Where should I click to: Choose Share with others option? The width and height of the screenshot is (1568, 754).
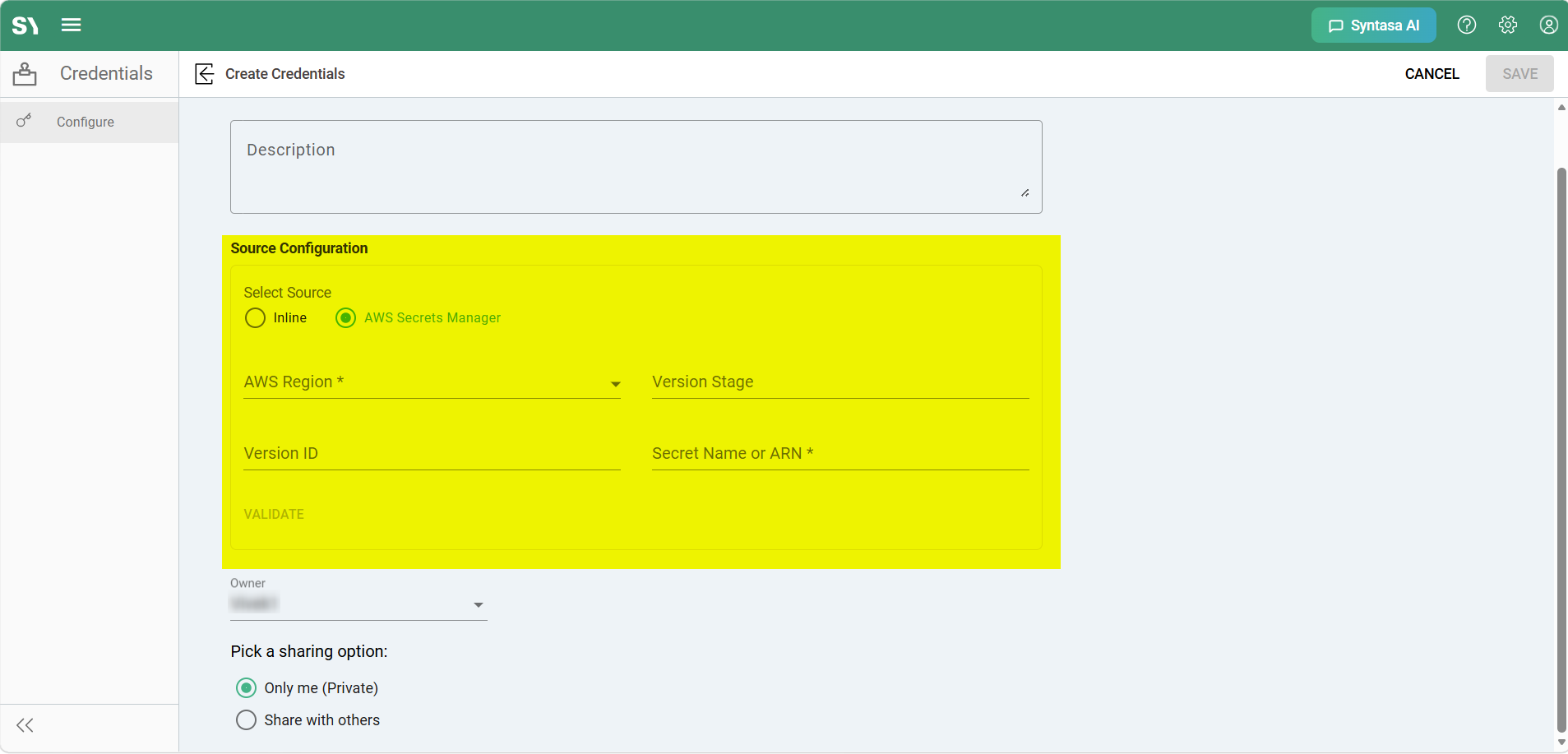point(246,719)
